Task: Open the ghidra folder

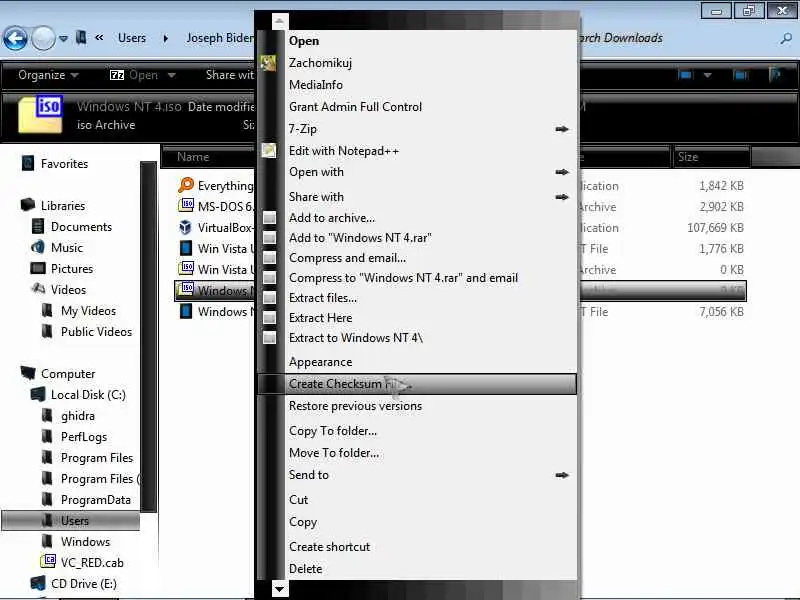Action: [x=78, y=415]
